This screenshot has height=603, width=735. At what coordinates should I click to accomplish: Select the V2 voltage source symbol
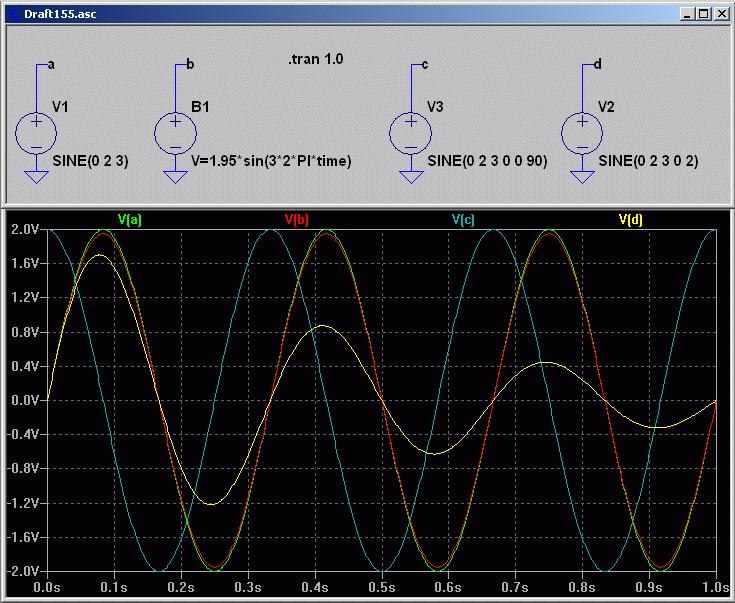click(x=582, y=134)
